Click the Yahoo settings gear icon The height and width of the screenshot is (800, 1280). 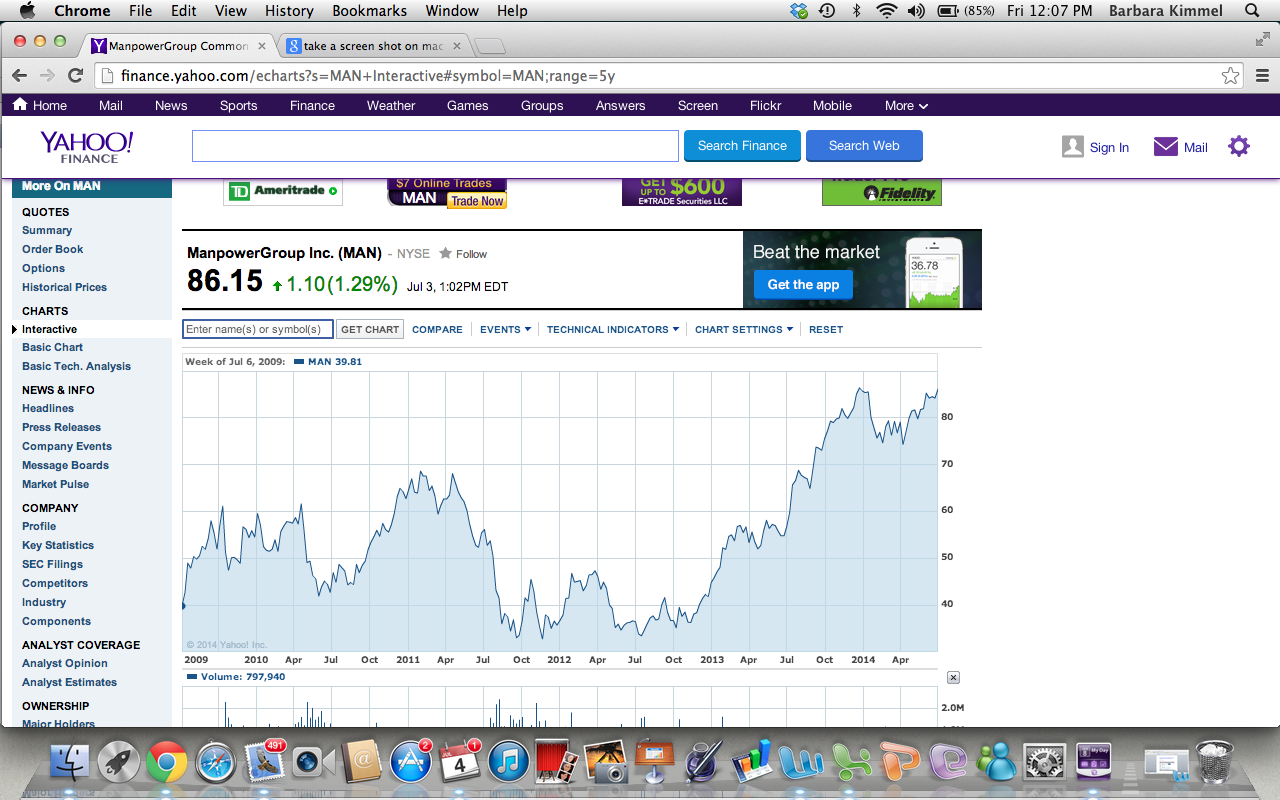[x=1239, y=146]
